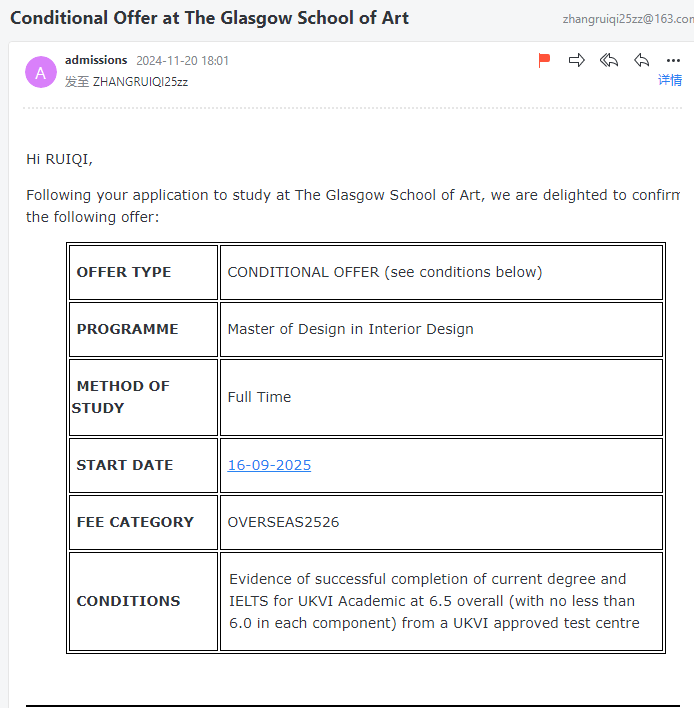This screenshot has height=708, width=694.
Task: Click the email subject "Conditional Offer at The Glasgow School of Art"
Action: coord(209,18)
